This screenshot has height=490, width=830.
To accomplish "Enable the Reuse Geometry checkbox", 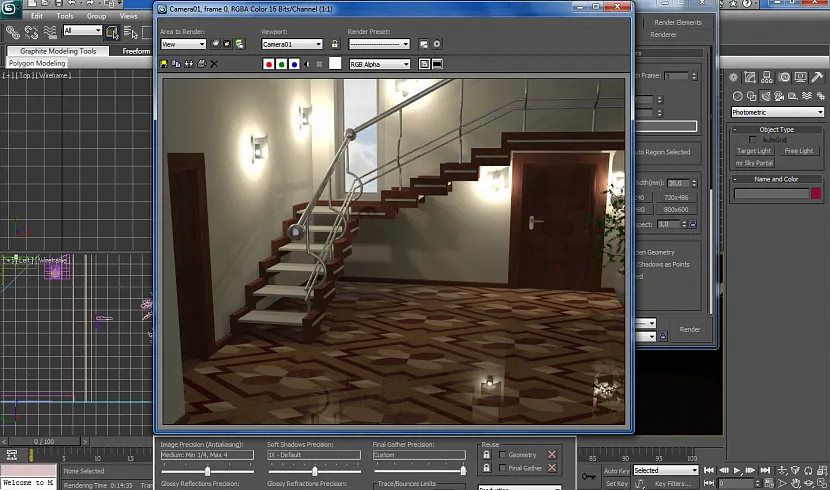I will coord(502,455).
